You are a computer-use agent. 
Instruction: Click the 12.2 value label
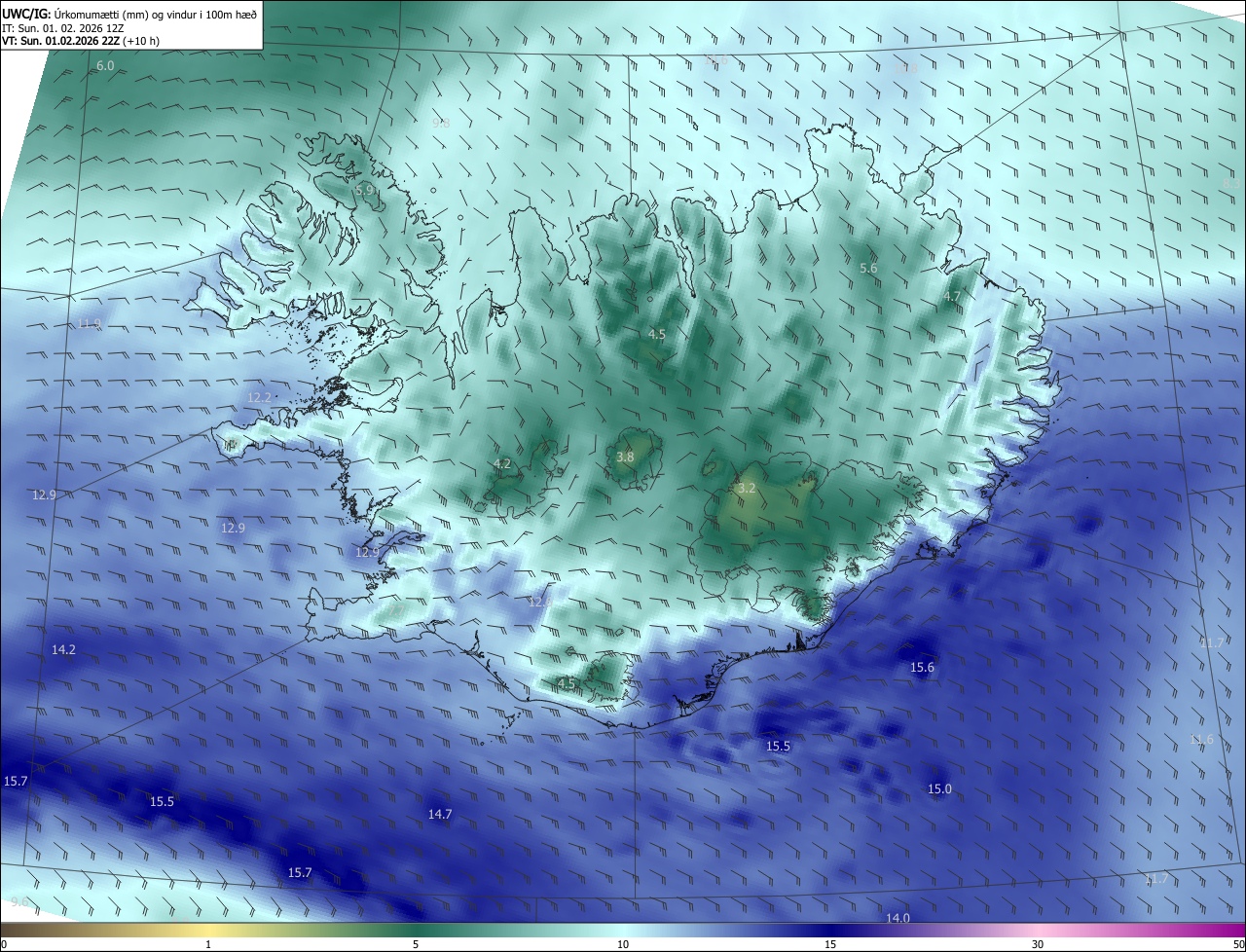pos(259,397)
